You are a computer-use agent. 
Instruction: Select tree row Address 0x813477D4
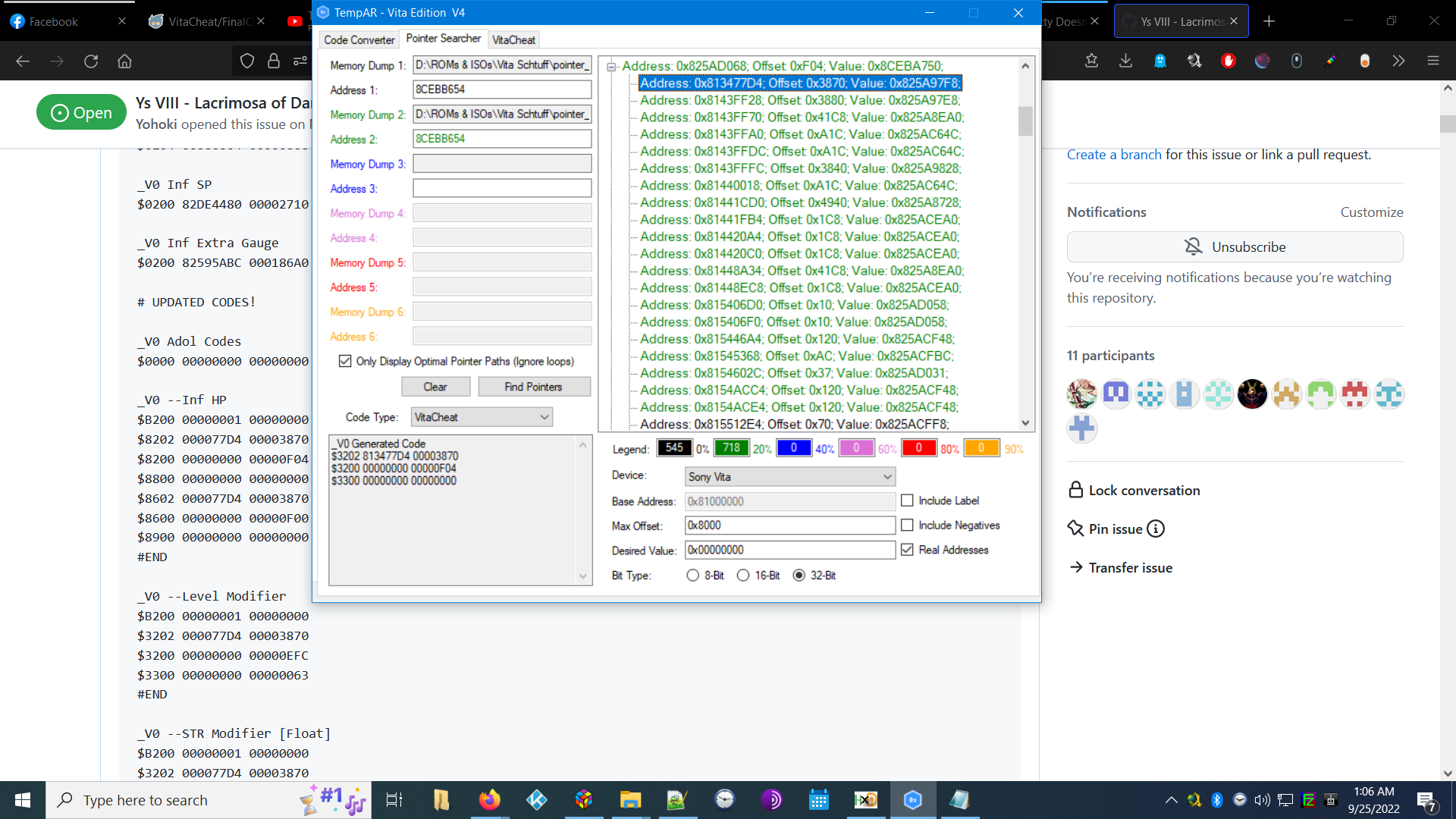[800, 83]
